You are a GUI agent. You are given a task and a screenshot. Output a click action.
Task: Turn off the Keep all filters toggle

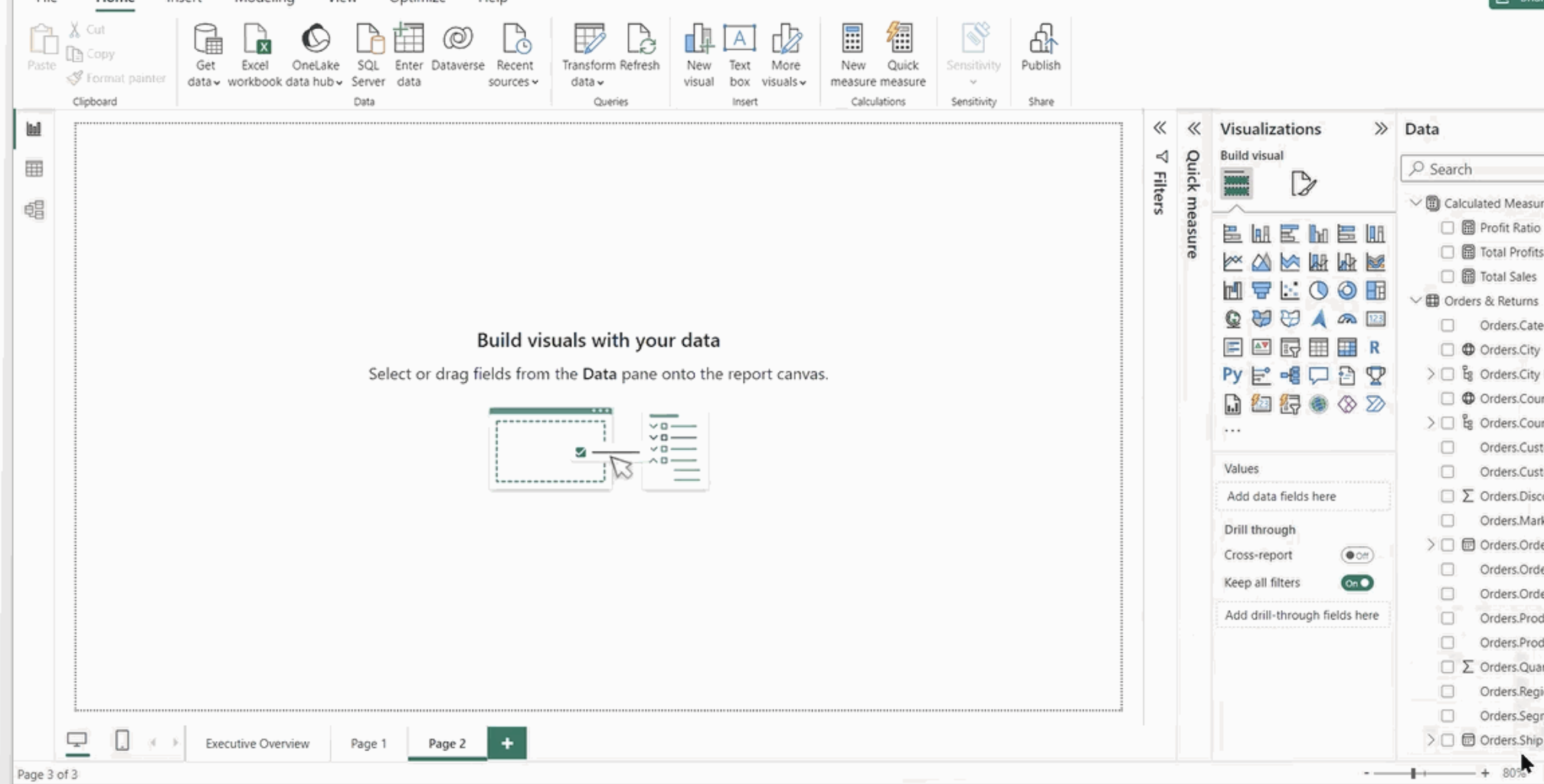tap(1356, 582)
